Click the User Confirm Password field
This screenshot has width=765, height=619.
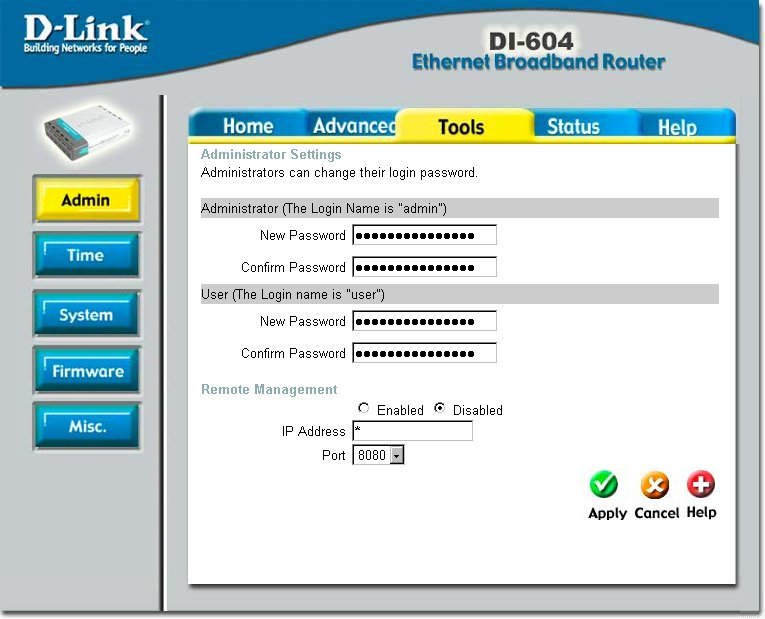(424, 353)
